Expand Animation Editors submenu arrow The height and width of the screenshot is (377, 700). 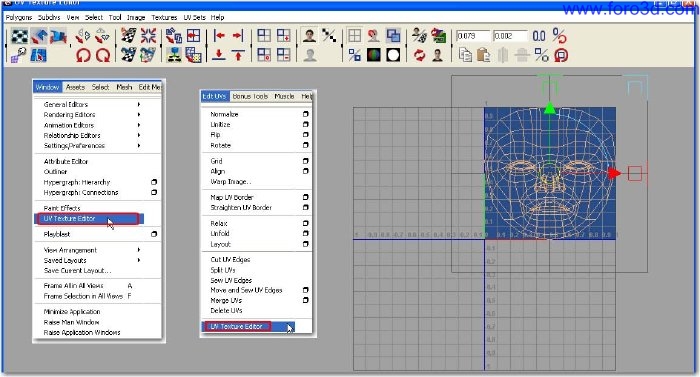(139, 125)
